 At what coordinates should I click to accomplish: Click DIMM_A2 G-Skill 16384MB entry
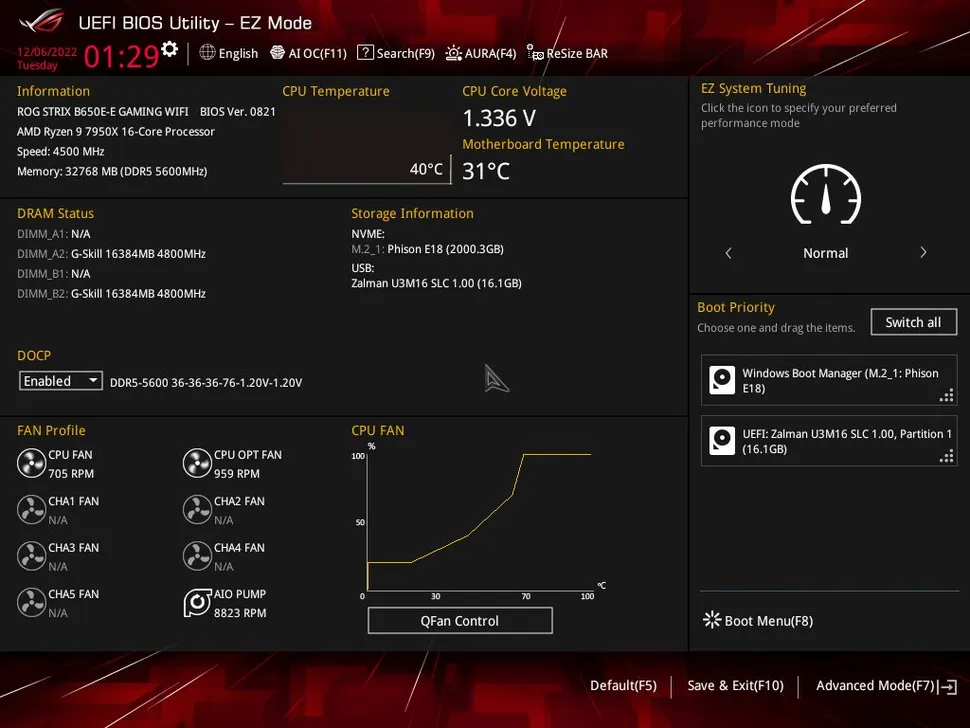pos(111,254)
